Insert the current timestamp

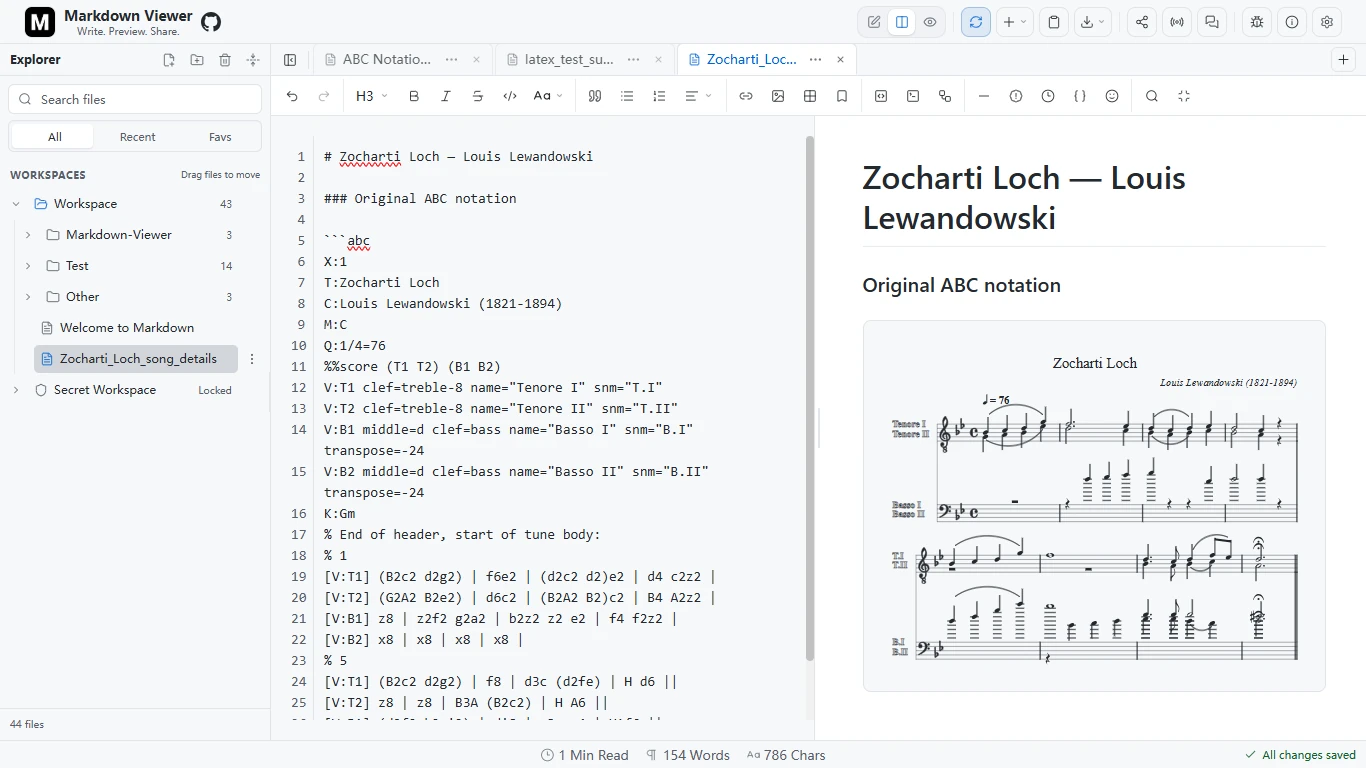[x=1048, y=96]
